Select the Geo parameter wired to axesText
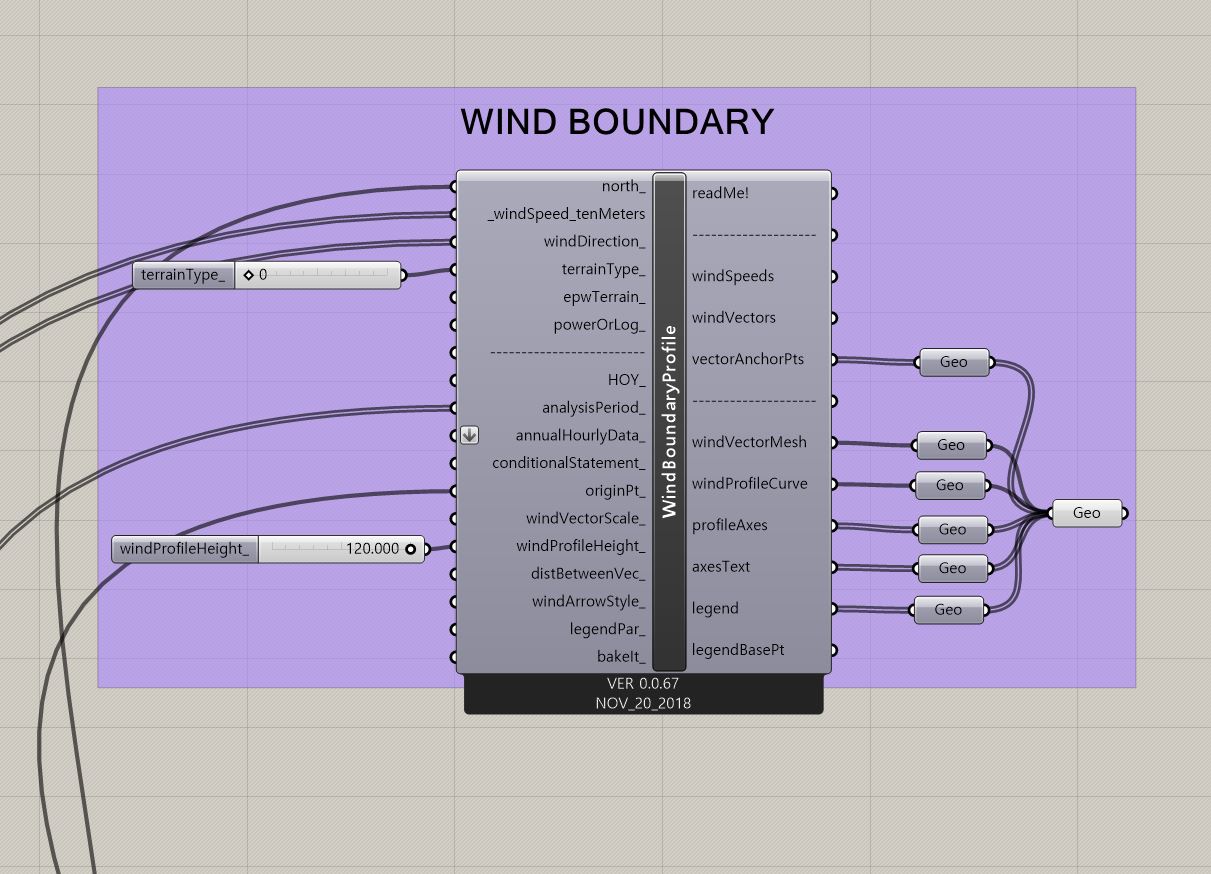The width and height of the screenshot is (1211, 874). coord(952,568)
